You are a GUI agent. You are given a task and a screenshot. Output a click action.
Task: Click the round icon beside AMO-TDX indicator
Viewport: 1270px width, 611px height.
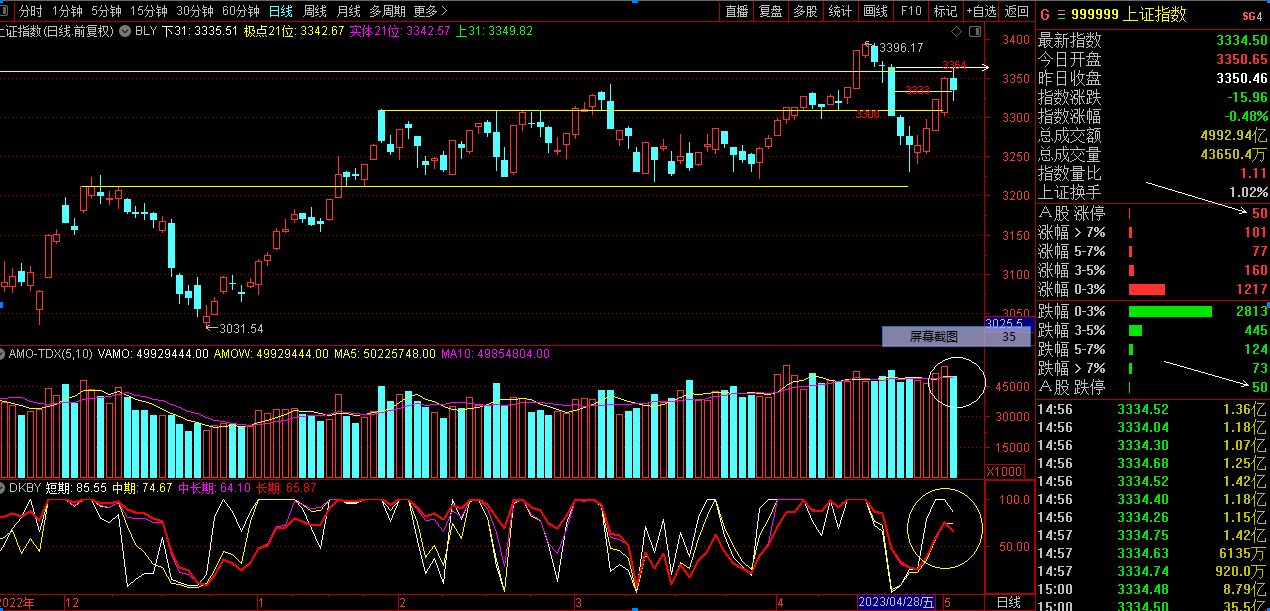coord(4,354)
